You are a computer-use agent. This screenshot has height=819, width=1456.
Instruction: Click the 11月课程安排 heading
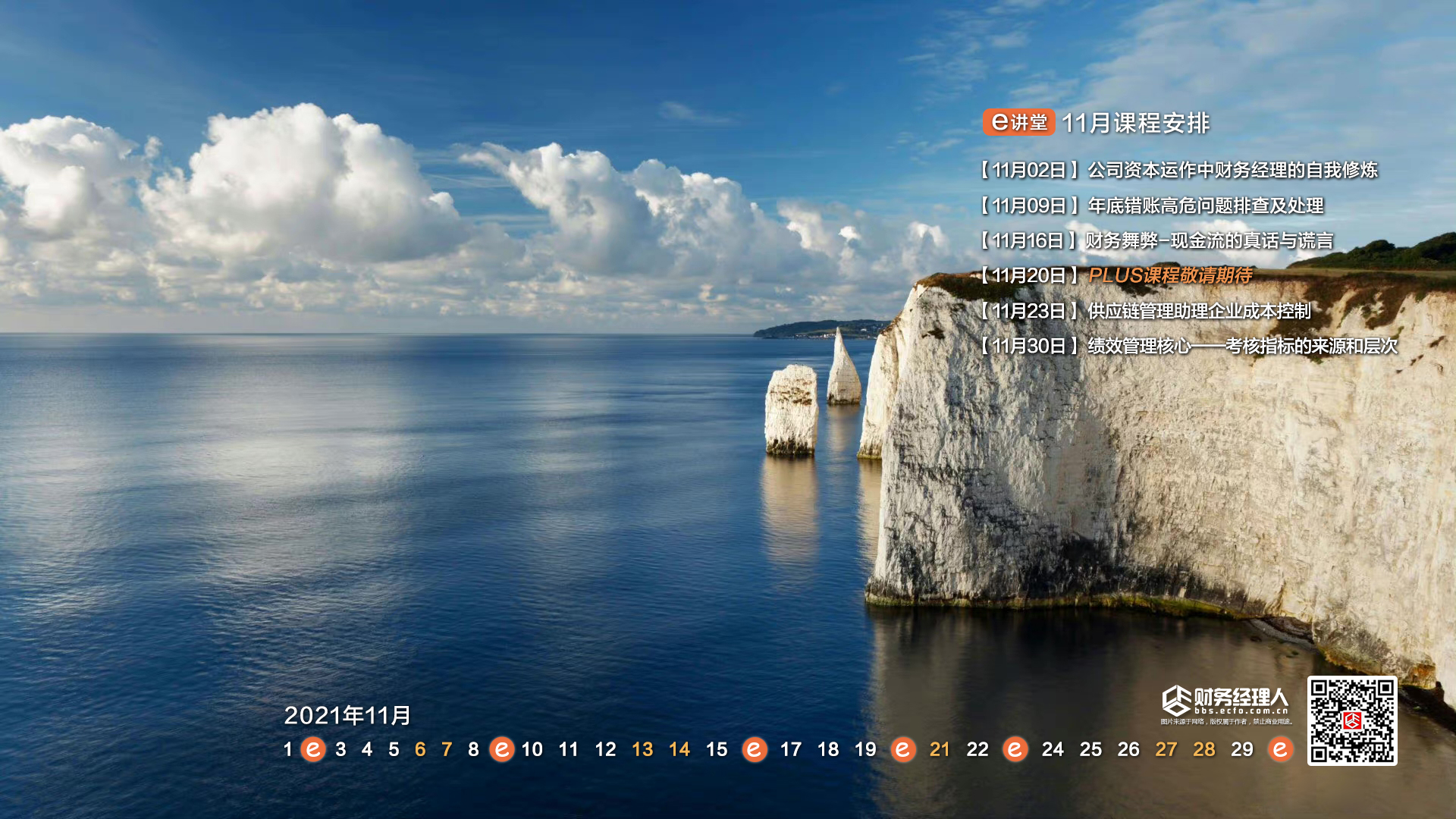click(x=1135, y=123)
